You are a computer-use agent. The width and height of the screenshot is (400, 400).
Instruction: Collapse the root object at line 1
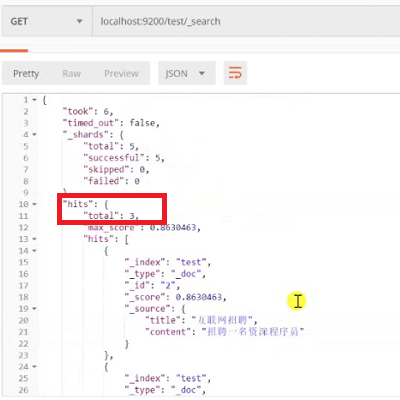click(34, 100)
